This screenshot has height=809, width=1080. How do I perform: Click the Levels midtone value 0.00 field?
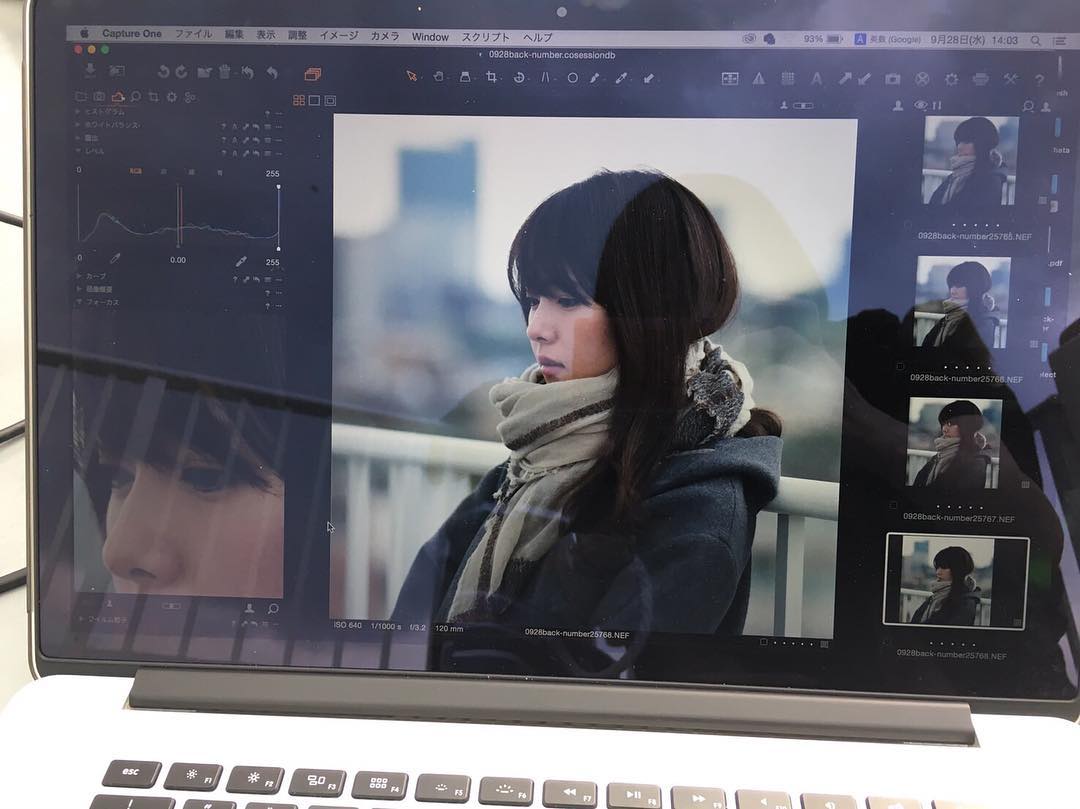click(178, 260)
